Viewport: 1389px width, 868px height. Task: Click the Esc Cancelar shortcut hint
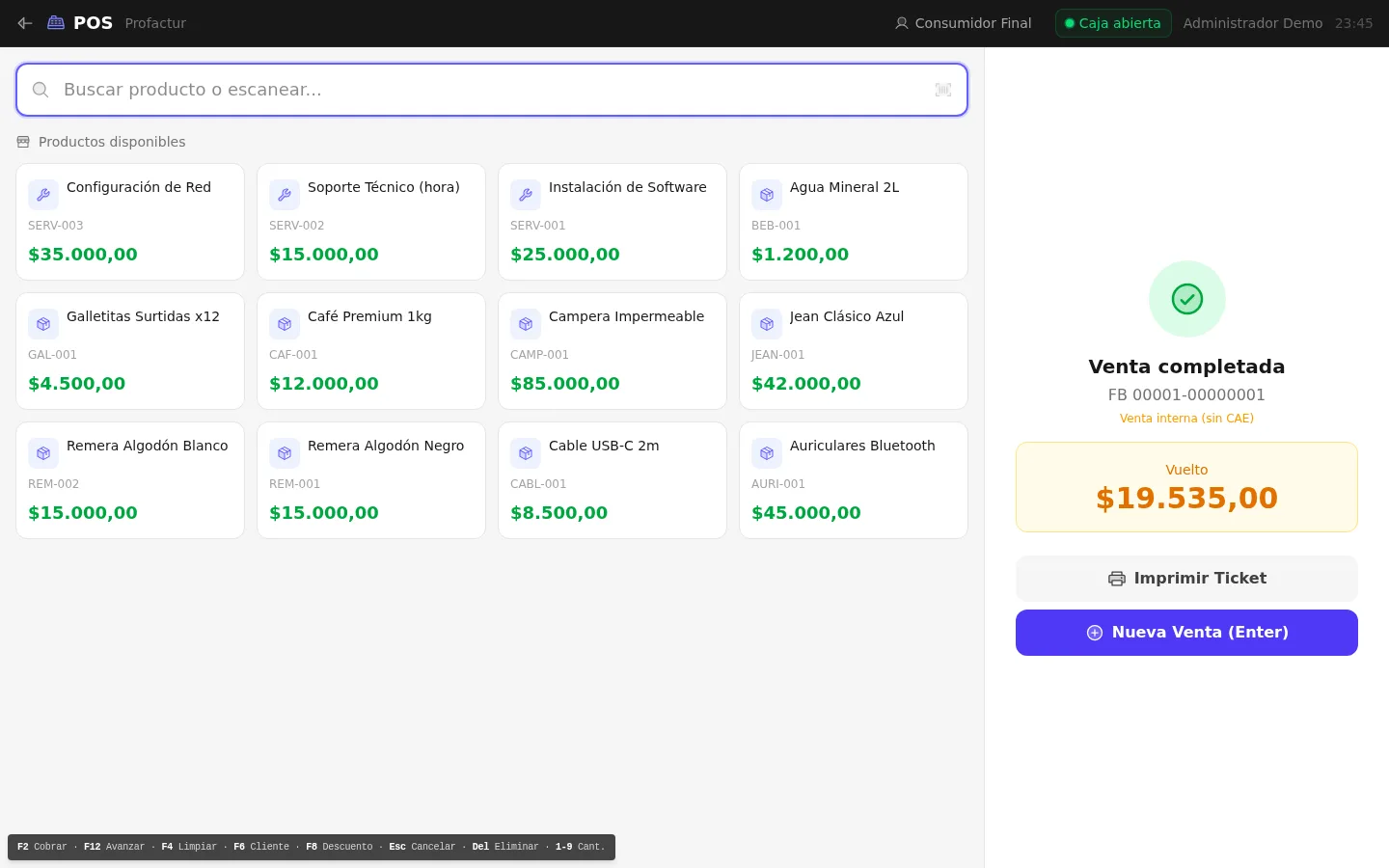coord(422,847)
